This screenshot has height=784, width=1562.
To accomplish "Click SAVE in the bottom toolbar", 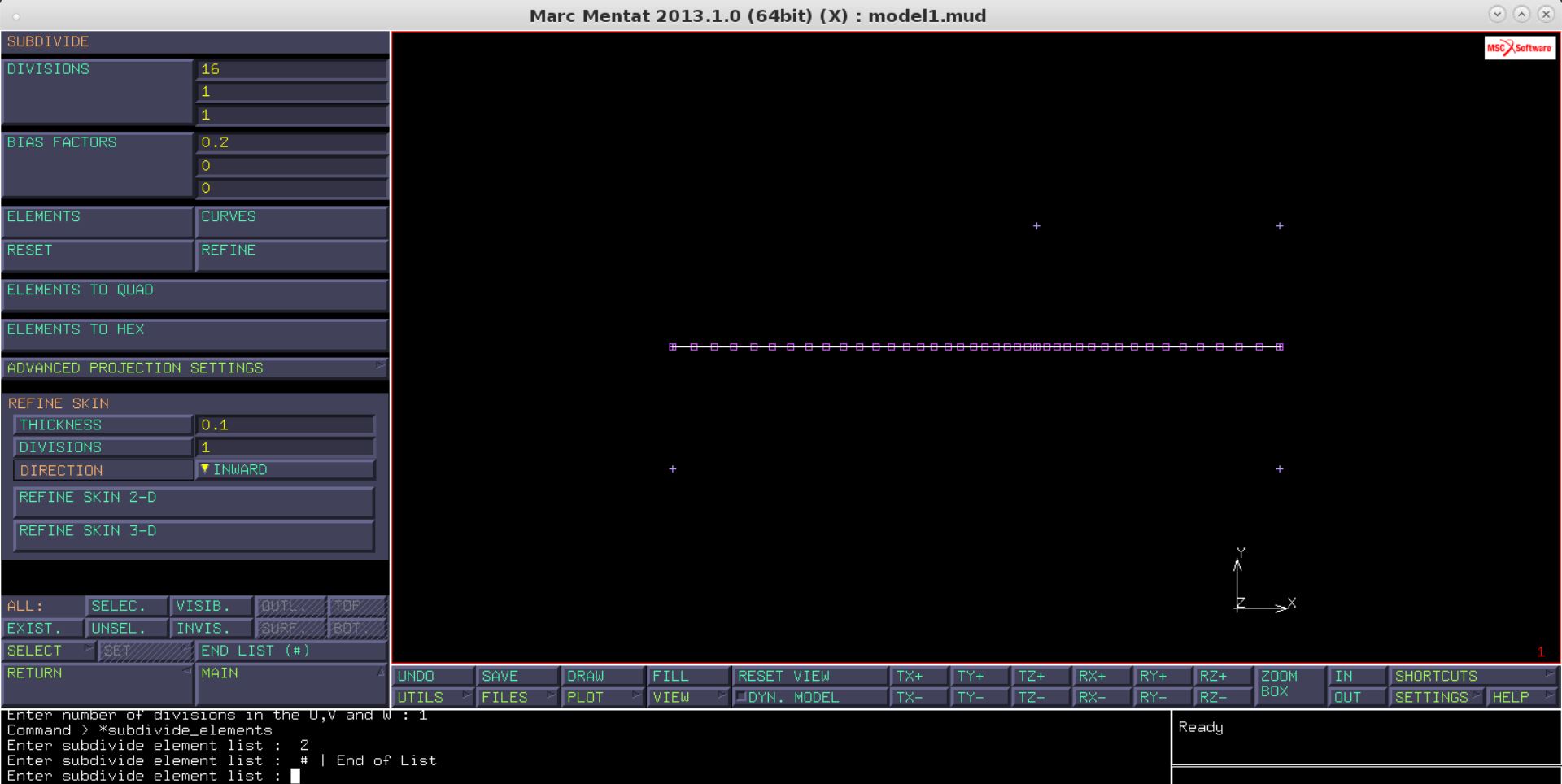I will pos(518,676).
